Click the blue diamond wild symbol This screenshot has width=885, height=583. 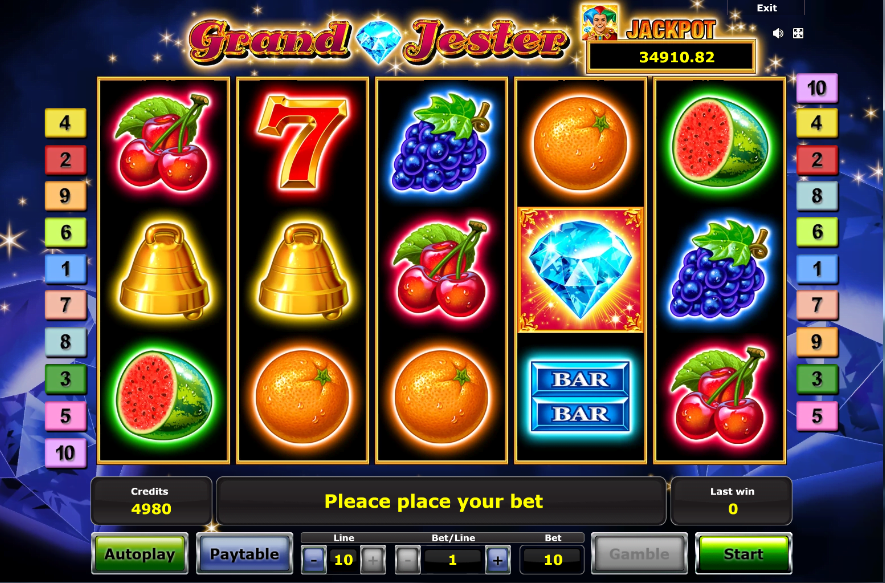[x=581, y=270]
